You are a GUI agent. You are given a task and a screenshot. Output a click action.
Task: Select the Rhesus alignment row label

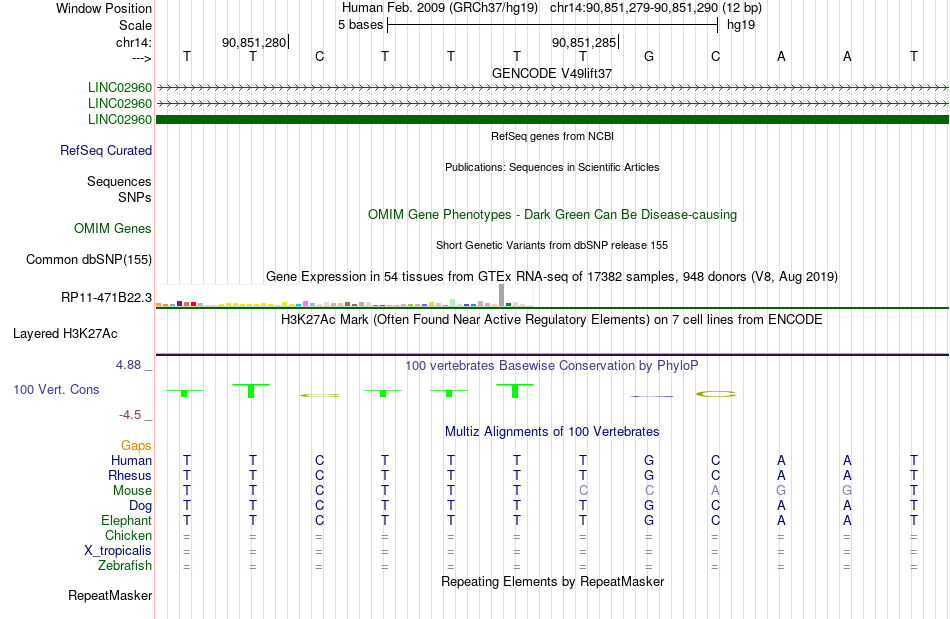click(x=130, y=475)
